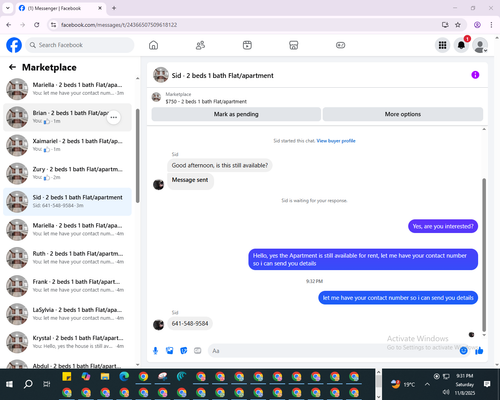Open a new browser tab
The width and height of the screenshot is (500, 400).
pyautogui.click(x=114, y=8)
